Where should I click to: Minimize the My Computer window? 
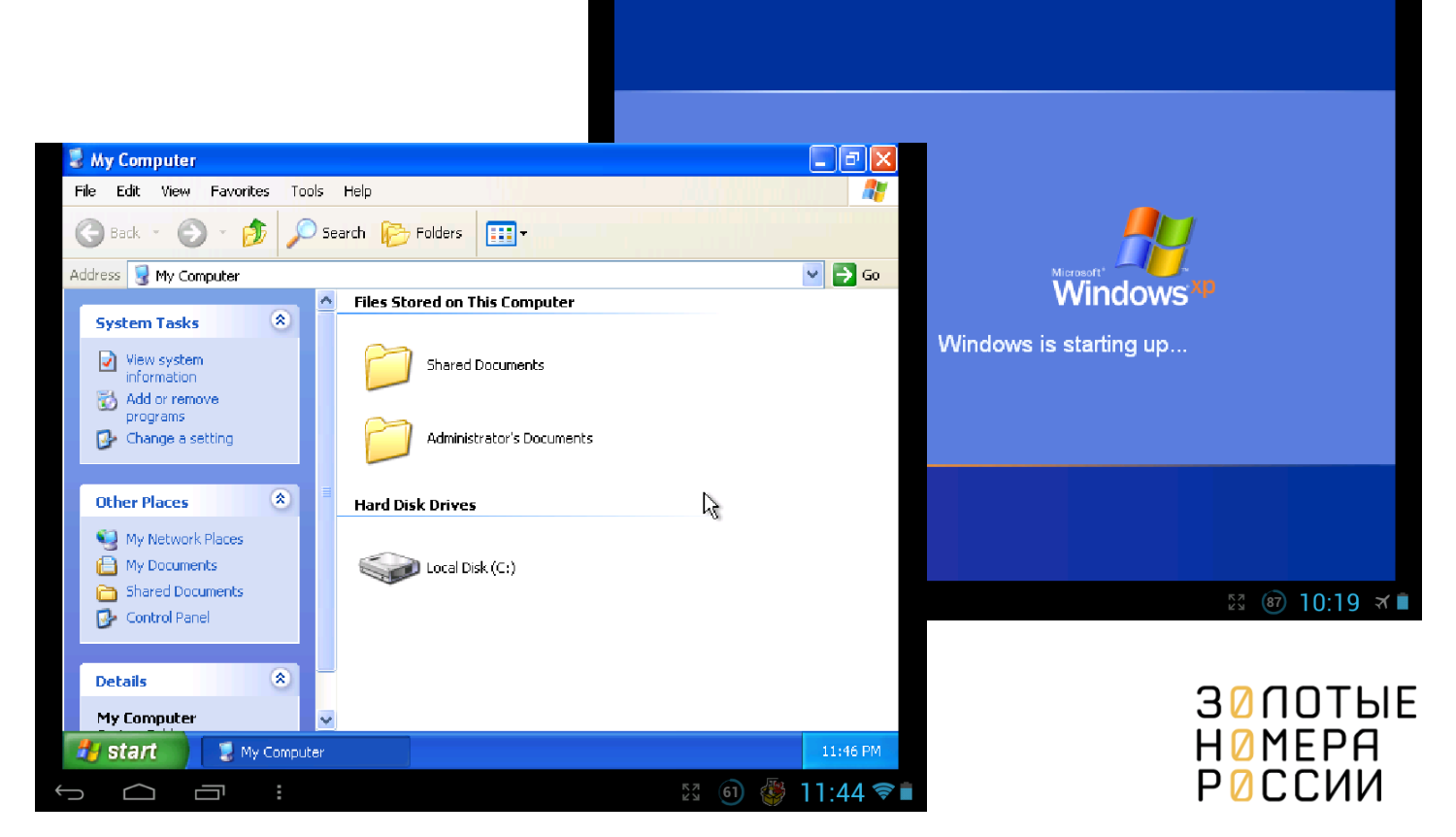pos(822,159)
